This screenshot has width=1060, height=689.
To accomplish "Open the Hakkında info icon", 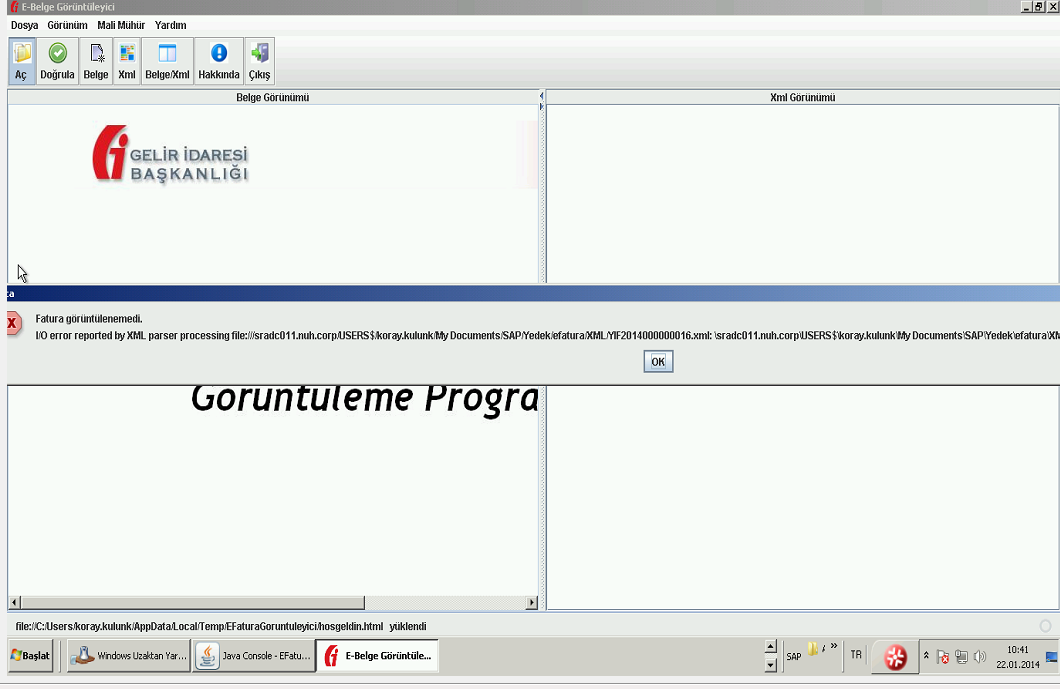I will tap(219, 60).
